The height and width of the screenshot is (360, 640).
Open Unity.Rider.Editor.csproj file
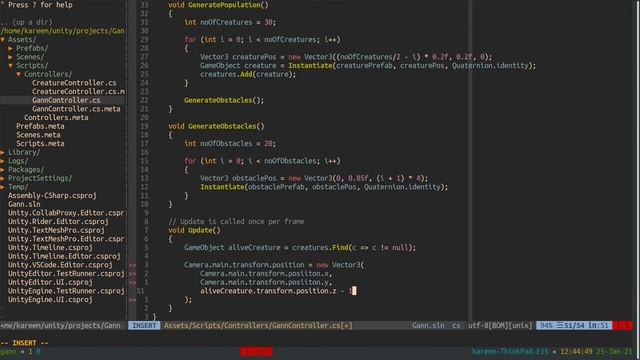click(58, 221)
